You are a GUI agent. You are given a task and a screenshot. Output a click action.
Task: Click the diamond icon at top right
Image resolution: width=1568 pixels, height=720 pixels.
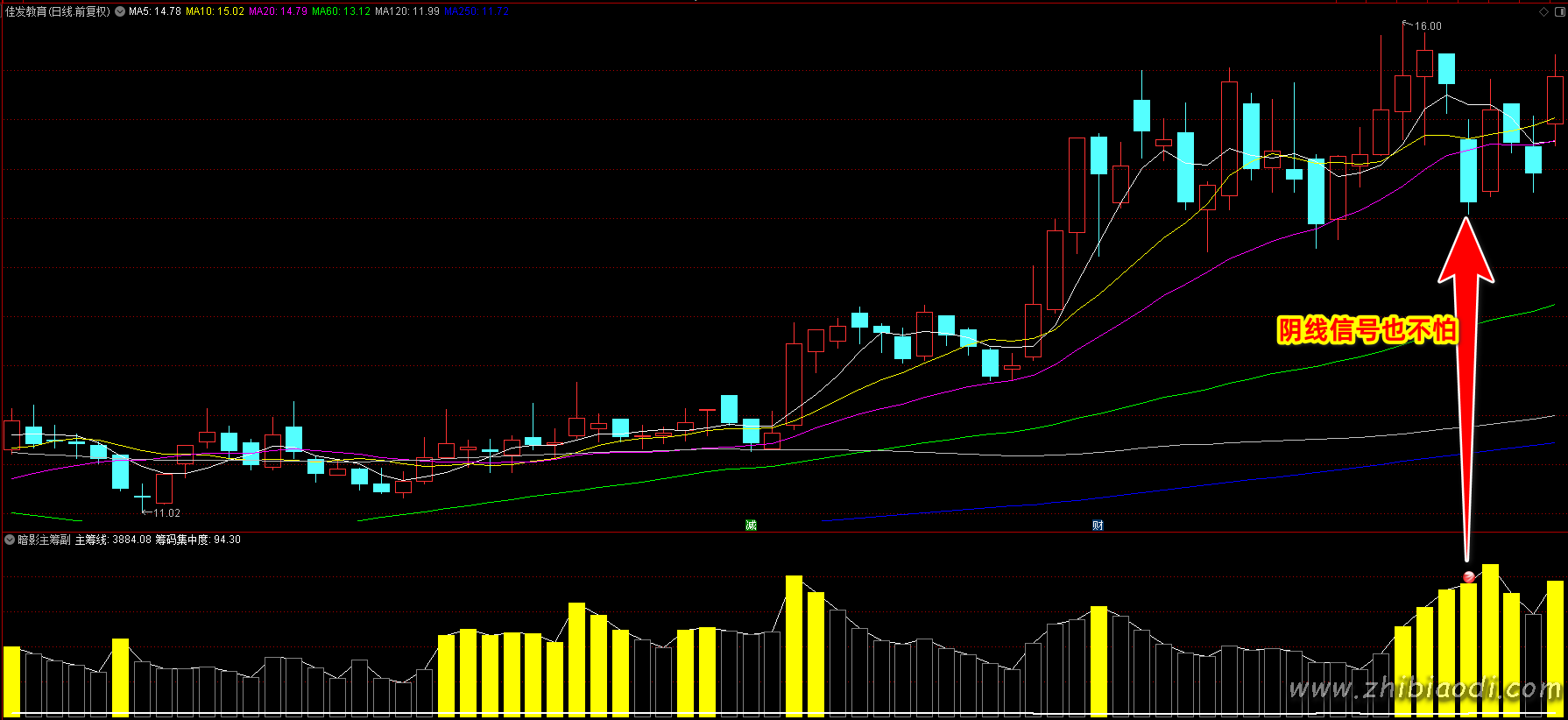pyautogui.click(x=1543, y=11)
